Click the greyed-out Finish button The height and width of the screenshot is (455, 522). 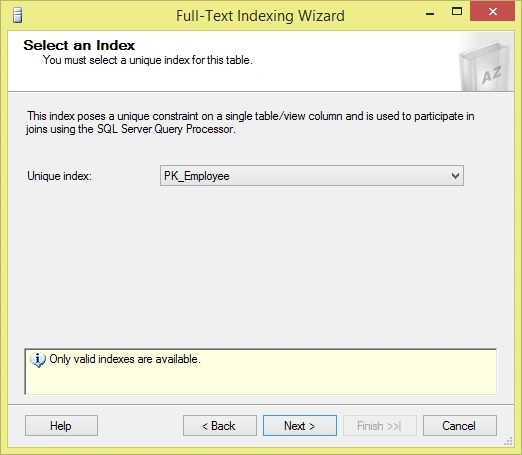pos(380,426)
